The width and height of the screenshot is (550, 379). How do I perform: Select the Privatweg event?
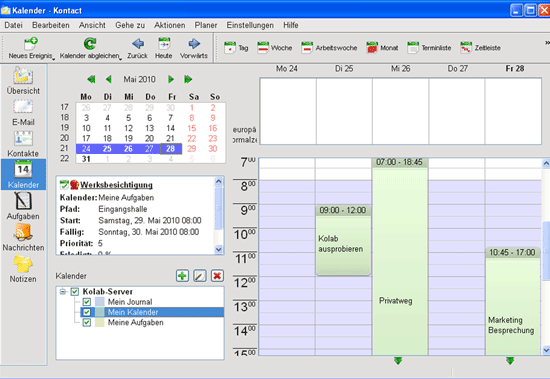coord(400,256)
